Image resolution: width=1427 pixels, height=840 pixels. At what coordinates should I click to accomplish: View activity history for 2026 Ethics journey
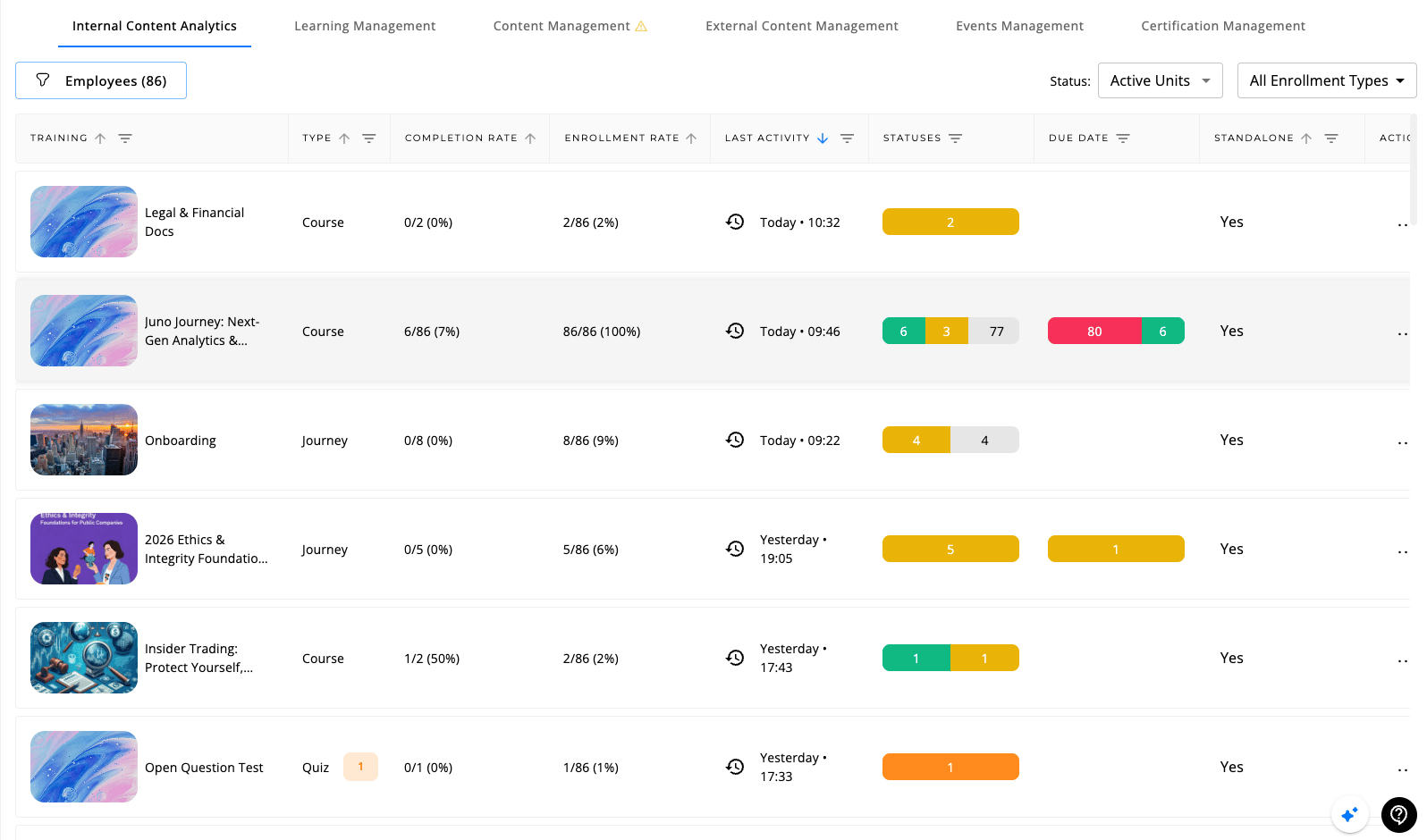point(735,549)
